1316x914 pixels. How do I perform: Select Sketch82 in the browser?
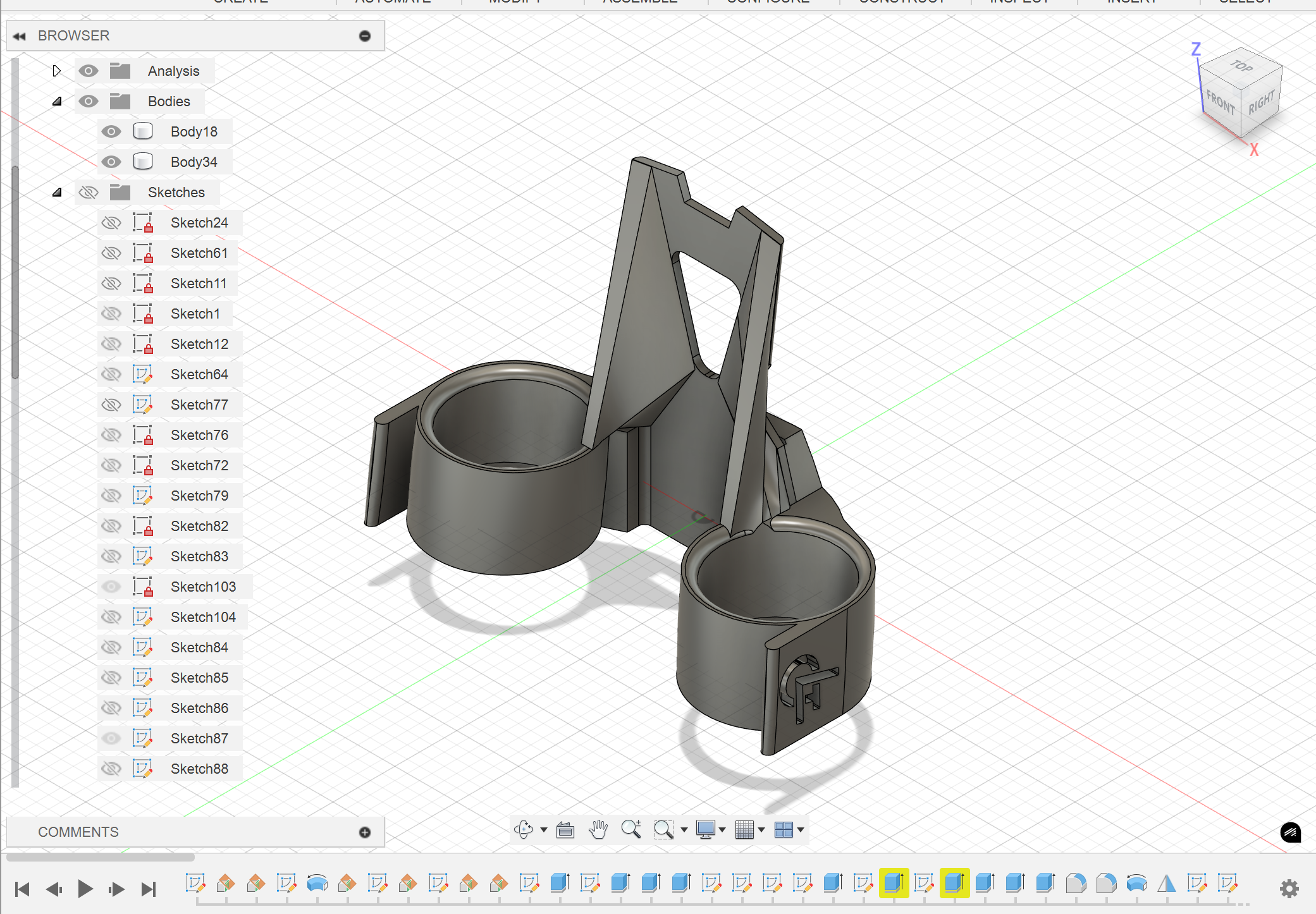[x=199, y=526]
